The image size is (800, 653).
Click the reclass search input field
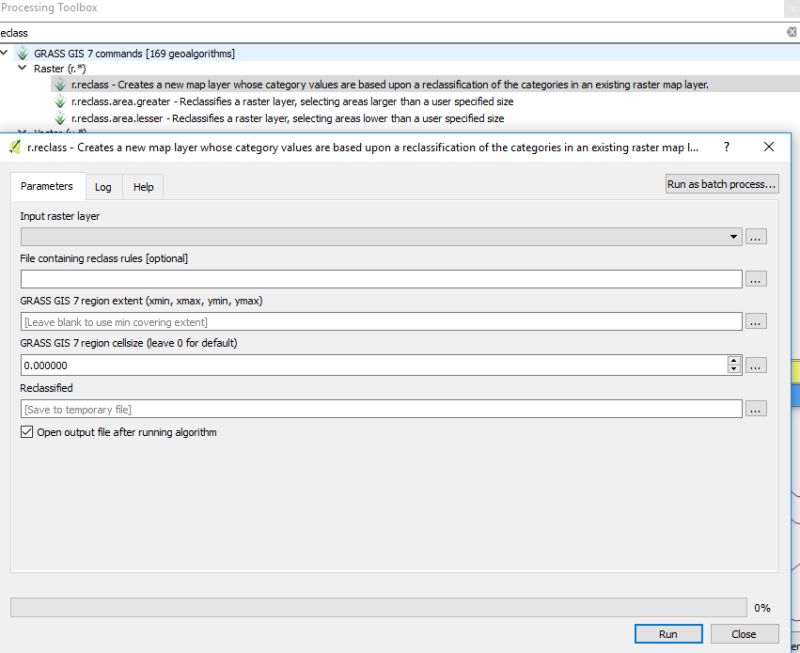tap(300, 31)
